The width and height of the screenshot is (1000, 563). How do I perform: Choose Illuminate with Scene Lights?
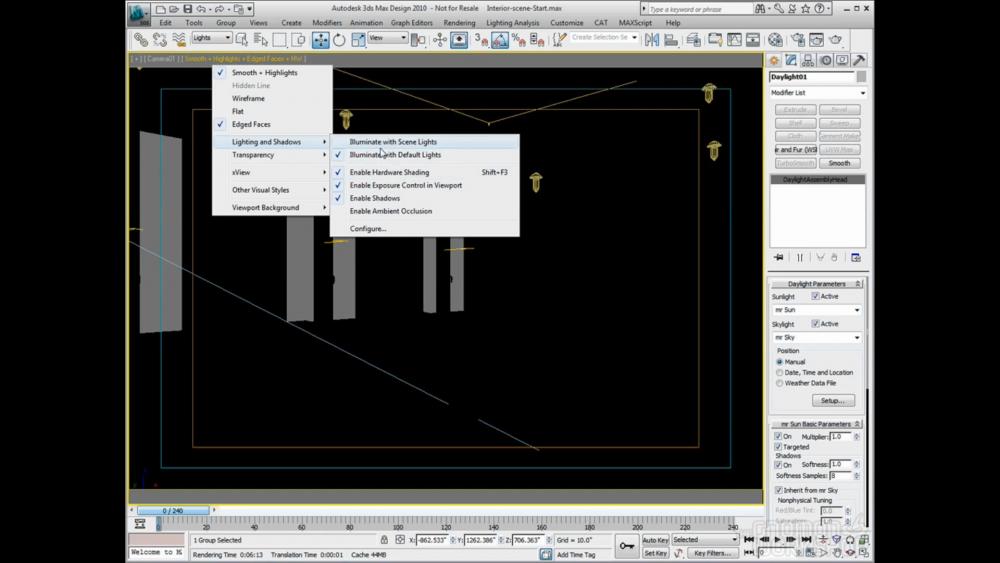(393, 142)
